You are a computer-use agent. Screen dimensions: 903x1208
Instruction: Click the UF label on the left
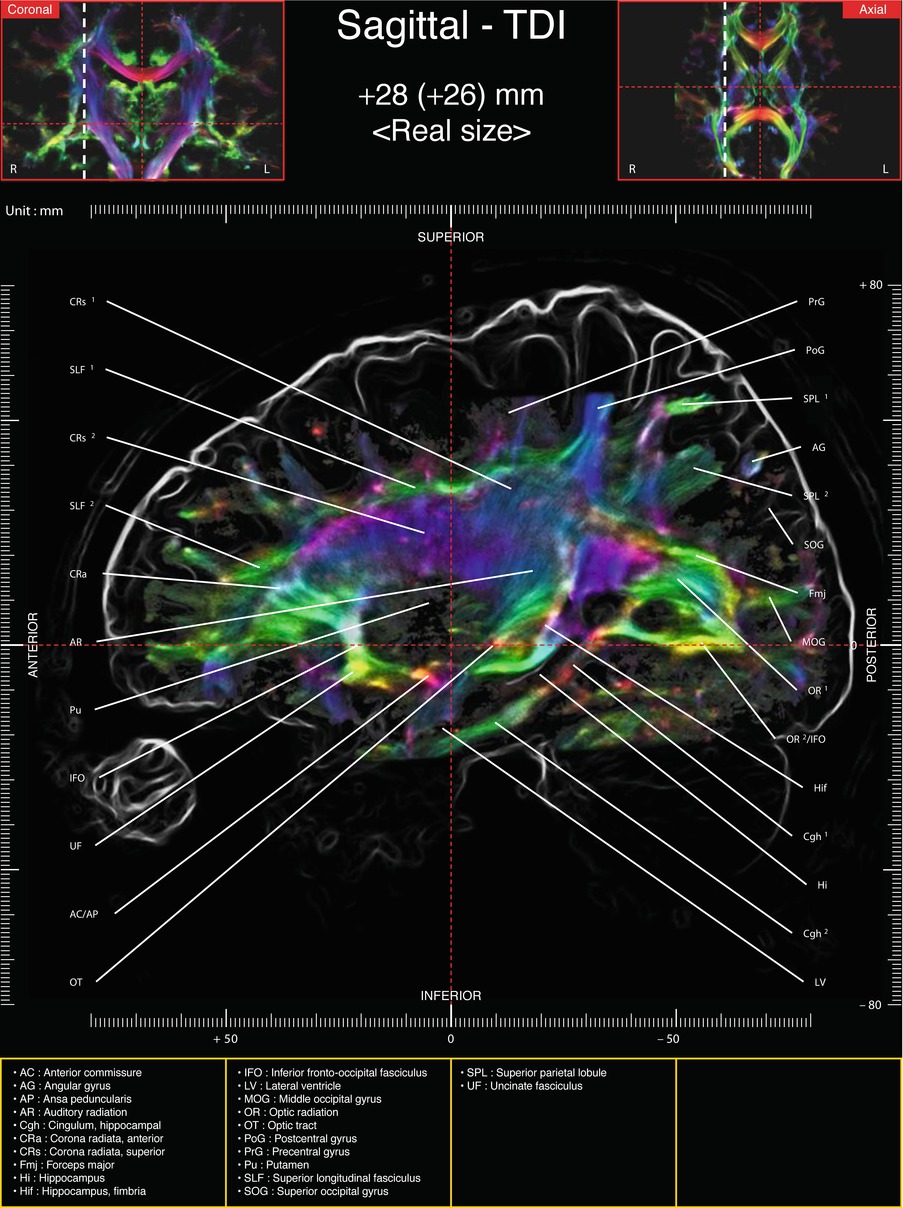(x=75, y=846)
